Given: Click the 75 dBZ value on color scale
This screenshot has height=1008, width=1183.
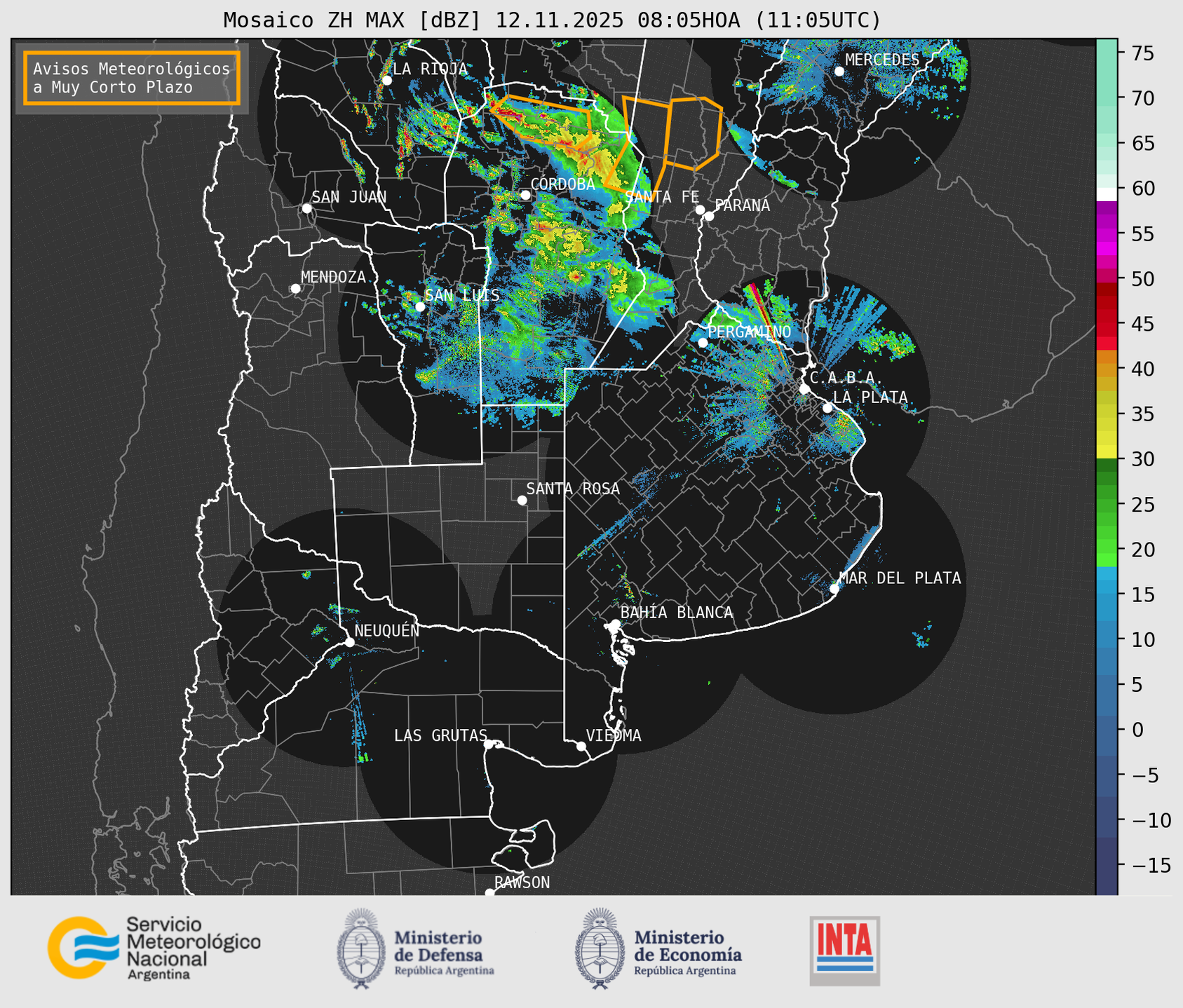Looking at the screenshot, I should click(1142, 53).
